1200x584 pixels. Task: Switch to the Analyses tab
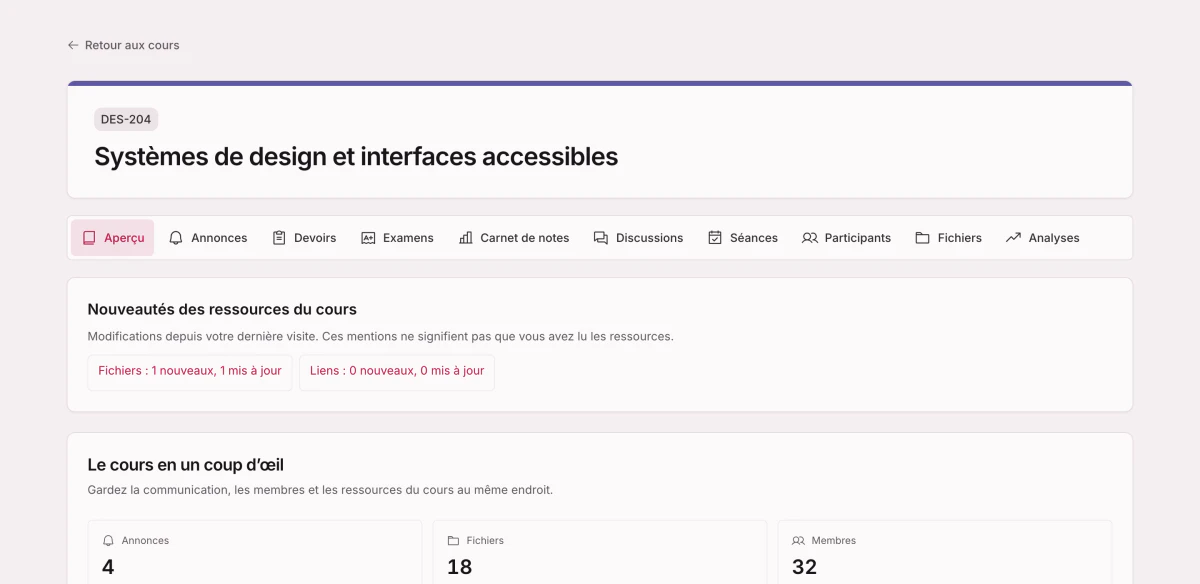(1042, 238)
